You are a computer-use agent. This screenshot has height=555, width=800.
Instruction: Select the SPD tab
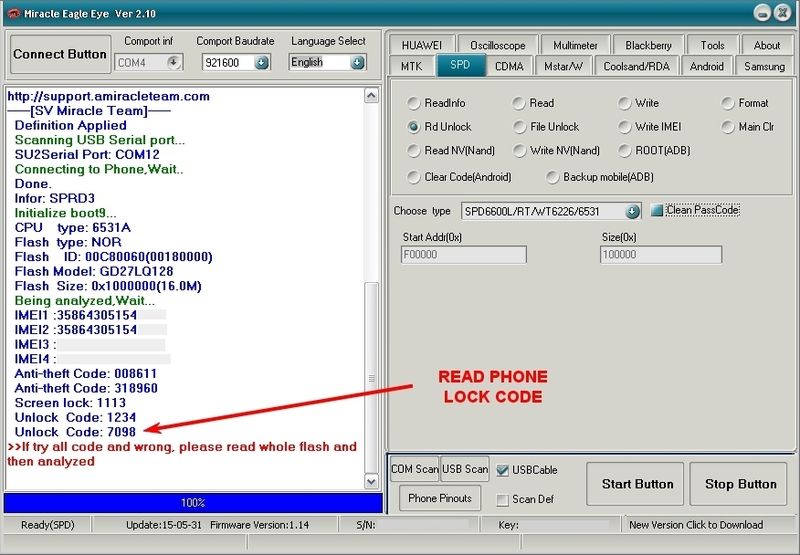point(460,65)
